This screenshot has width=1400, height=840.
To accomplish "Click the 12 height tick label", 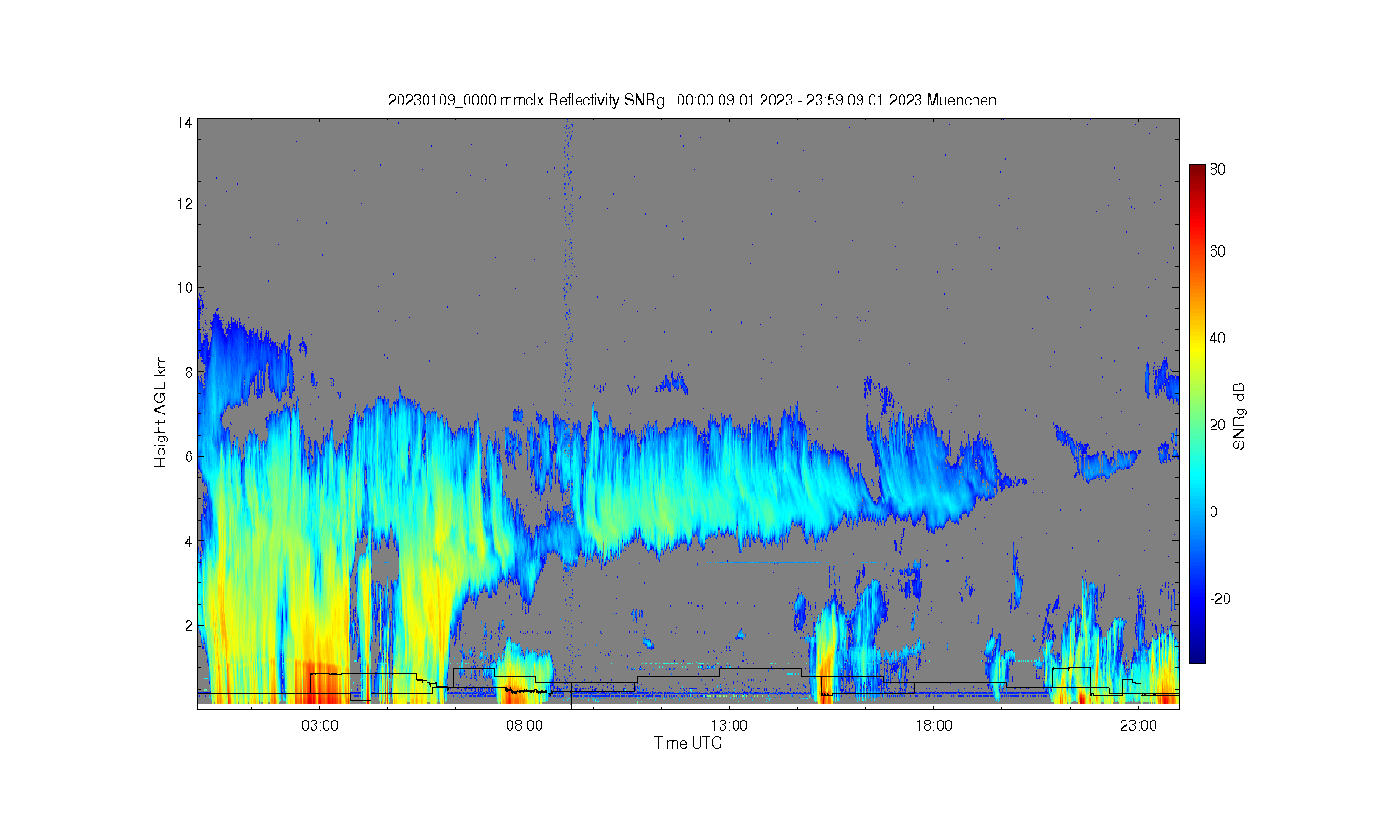I will [x=186, y=203].
